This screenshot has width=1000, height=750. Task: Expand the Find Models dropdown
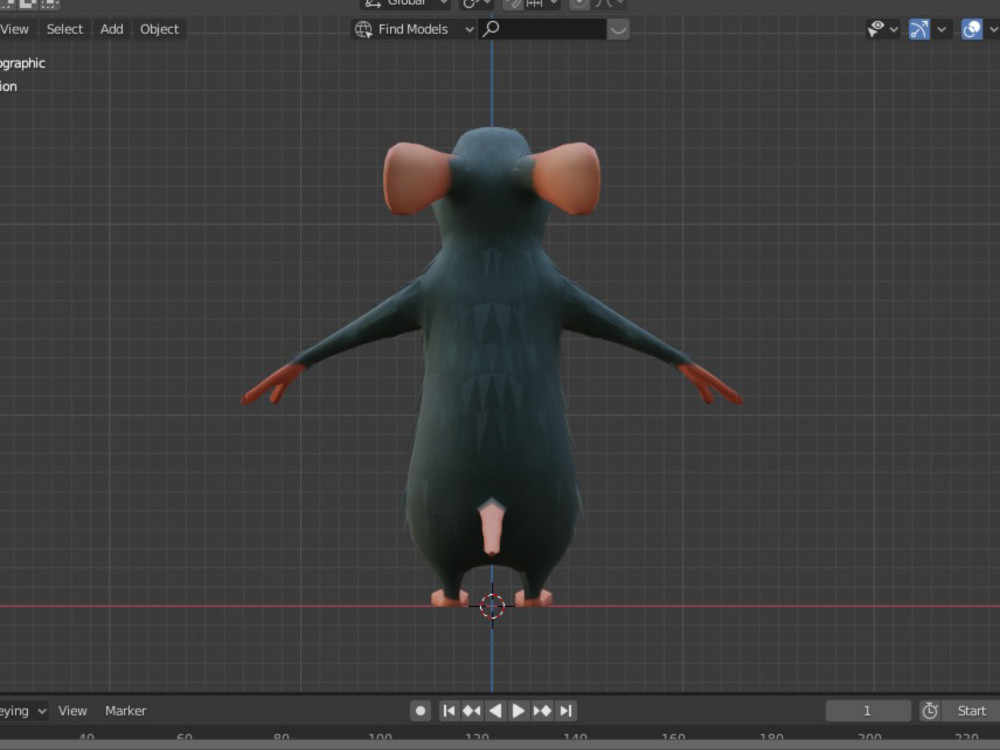[414, 29]
